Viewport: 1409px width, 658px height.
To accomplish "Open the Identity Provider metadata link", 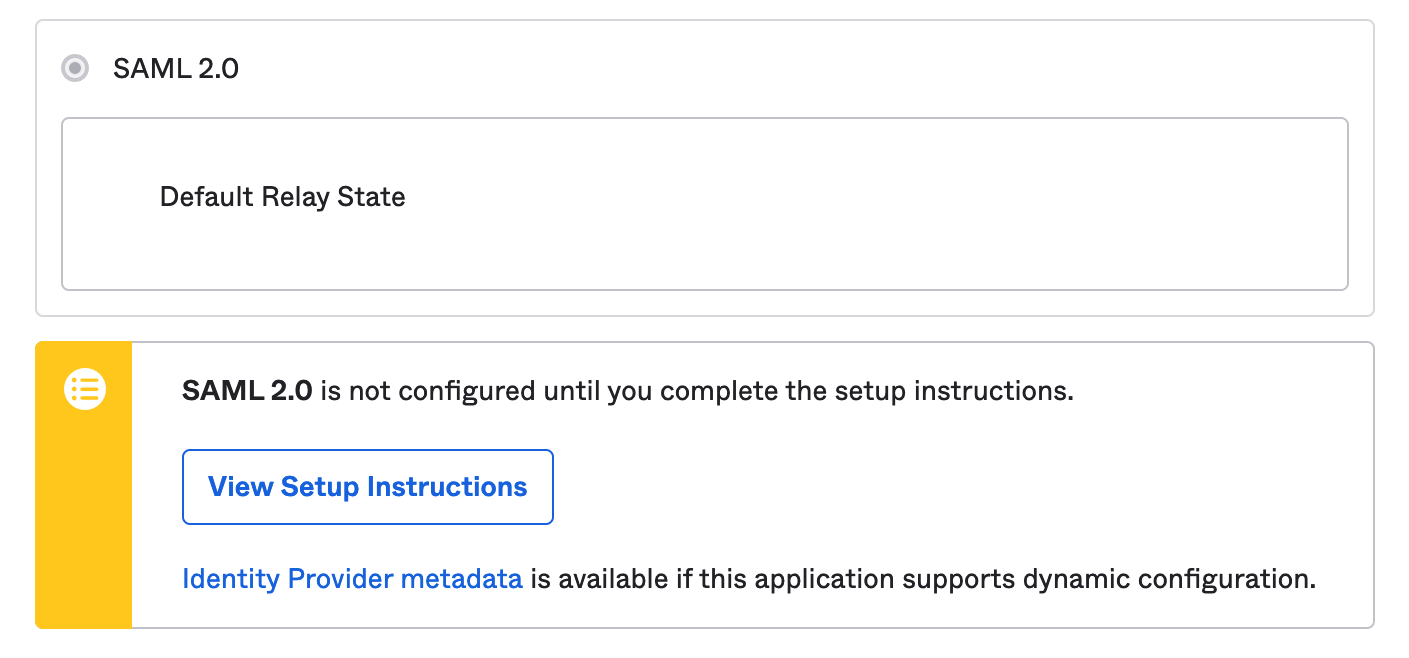I will (x=352, y=578).
